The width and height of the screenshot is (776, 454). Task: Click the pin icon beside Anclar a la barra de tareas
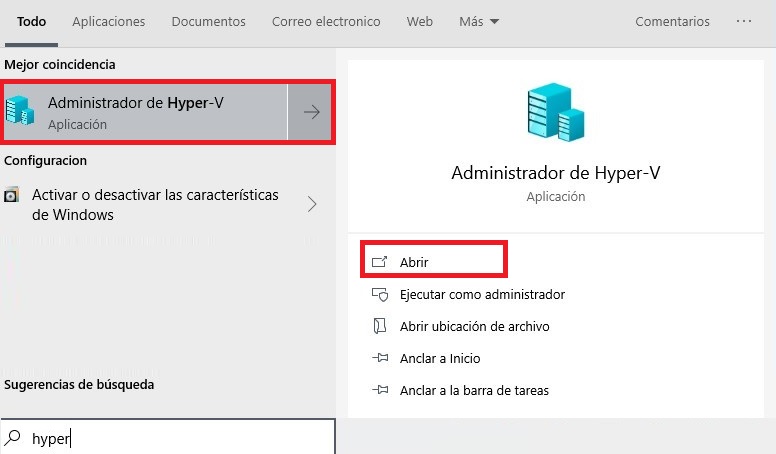[x=380, y=390]
